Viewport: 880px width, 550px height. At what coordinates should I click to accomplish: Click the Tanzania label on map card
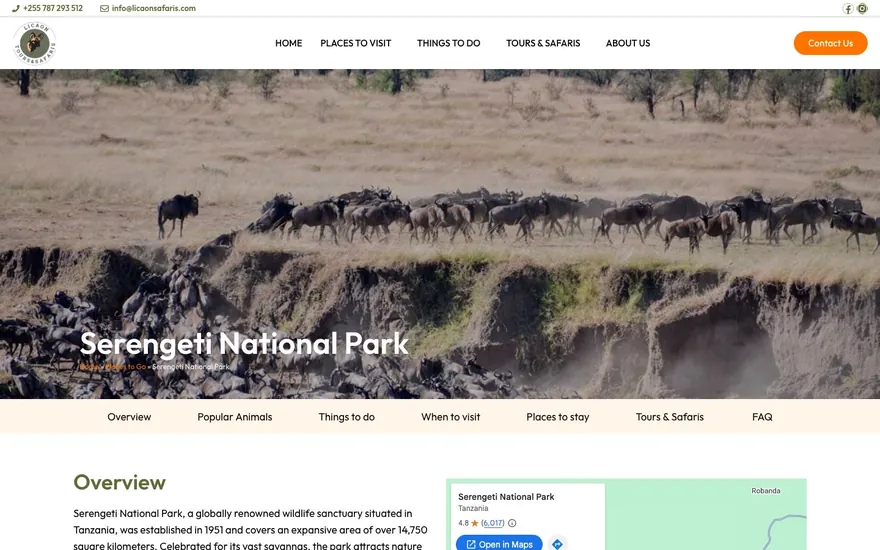(473, 508)
